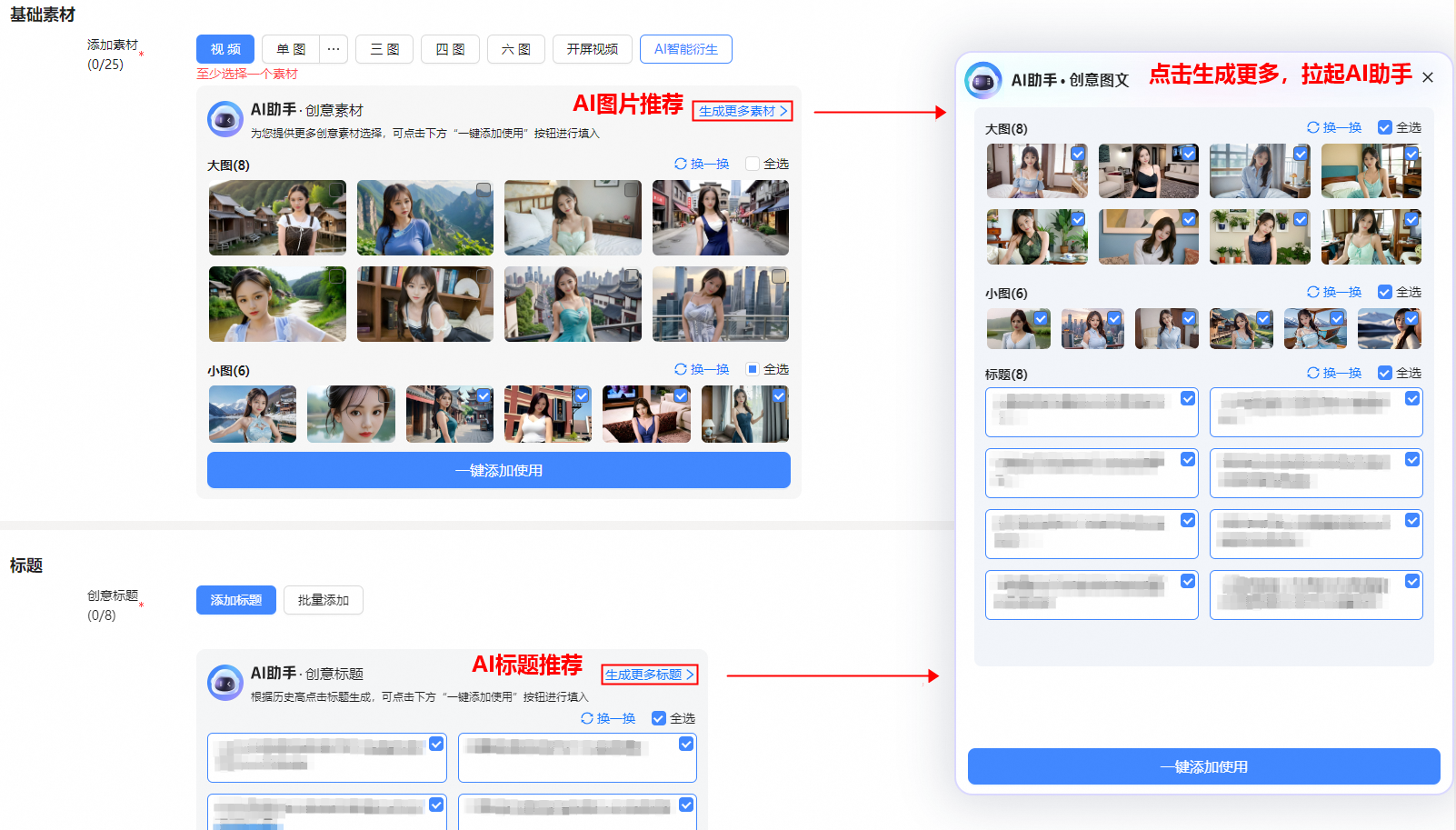Screen dimensions: 1456x830
Task: Click the 生成更多素材 link
Action: 743,111
